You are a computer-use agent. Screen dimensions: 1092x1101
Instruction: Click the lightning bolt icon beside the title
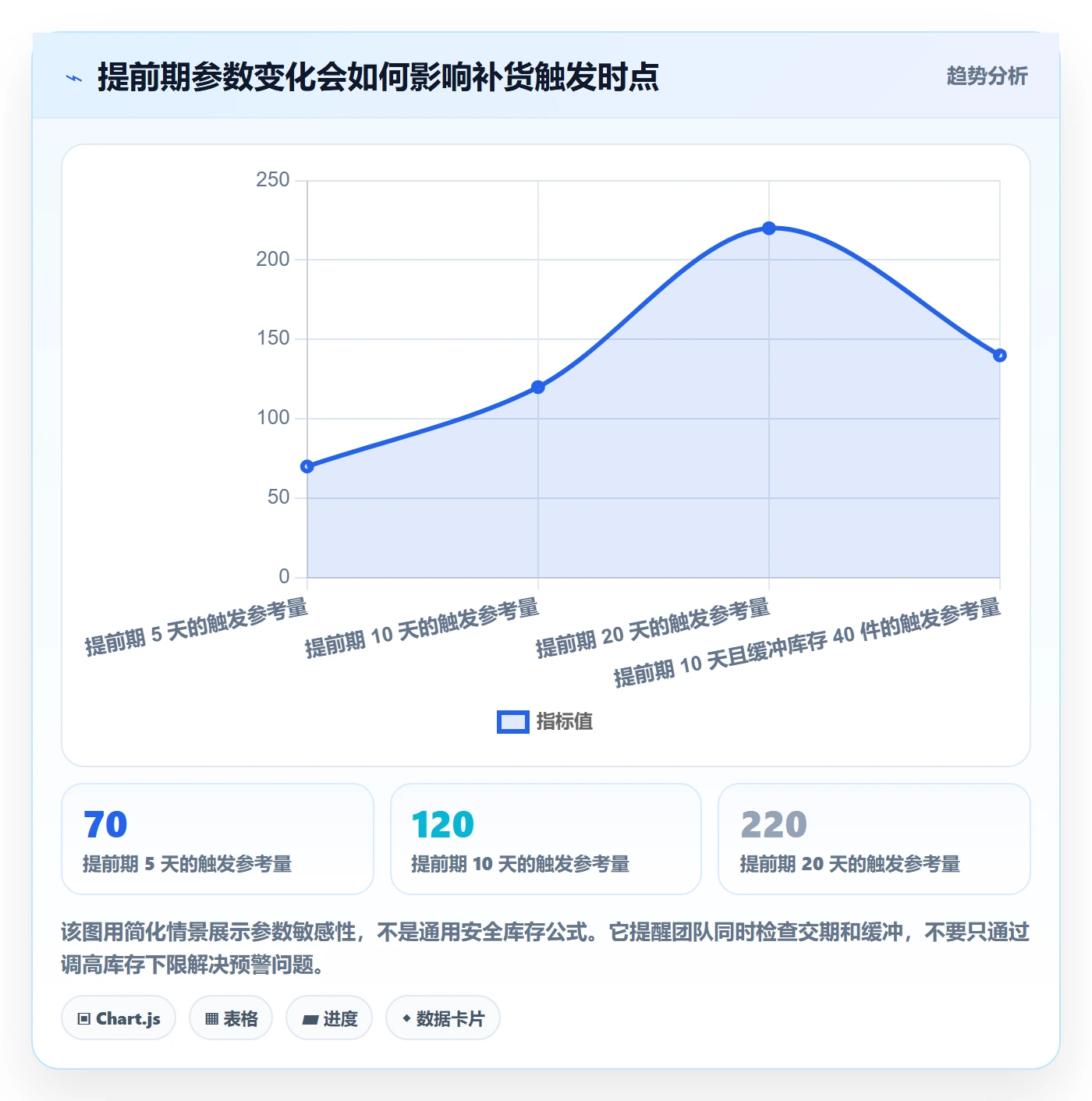(x=74, y=78)
